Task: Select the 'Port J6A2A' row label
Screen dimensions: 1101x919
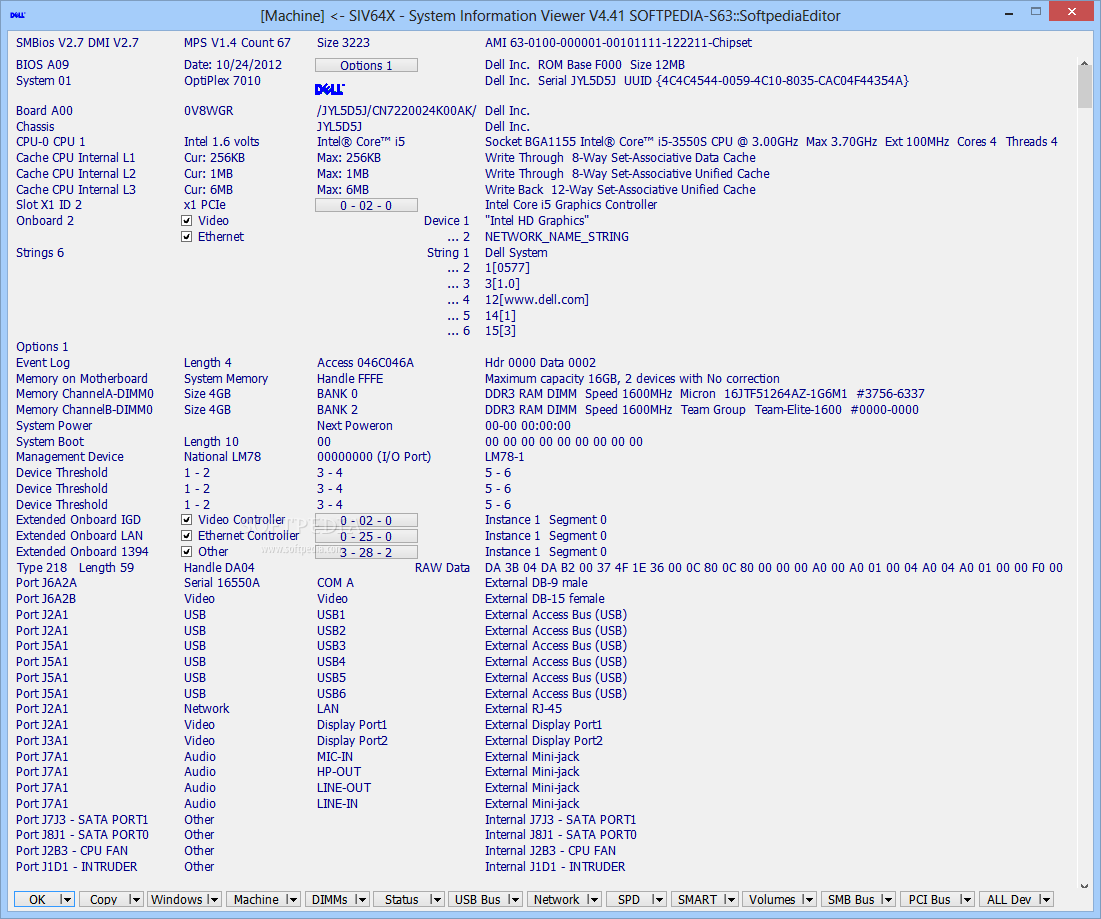Action: click(x=46, y=583)
